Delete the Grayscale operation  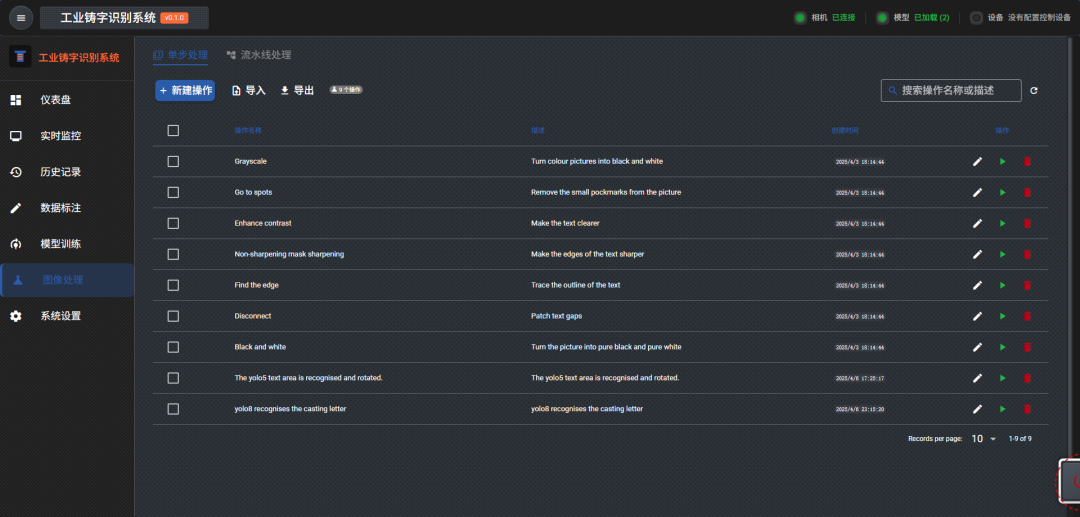1027,161
